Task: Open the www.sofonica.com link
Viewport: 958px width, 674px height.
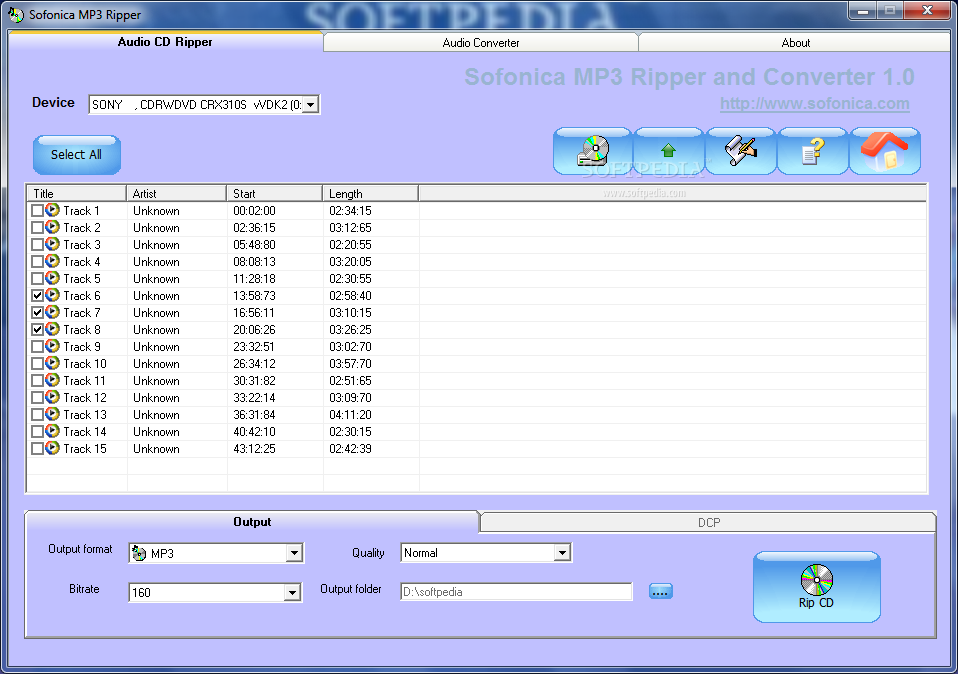Action: pos(814,103)
